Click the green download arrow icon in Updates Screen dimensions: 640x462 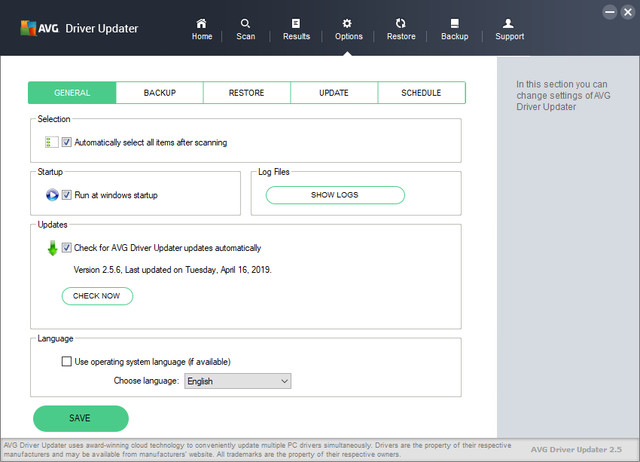[52, 248]
